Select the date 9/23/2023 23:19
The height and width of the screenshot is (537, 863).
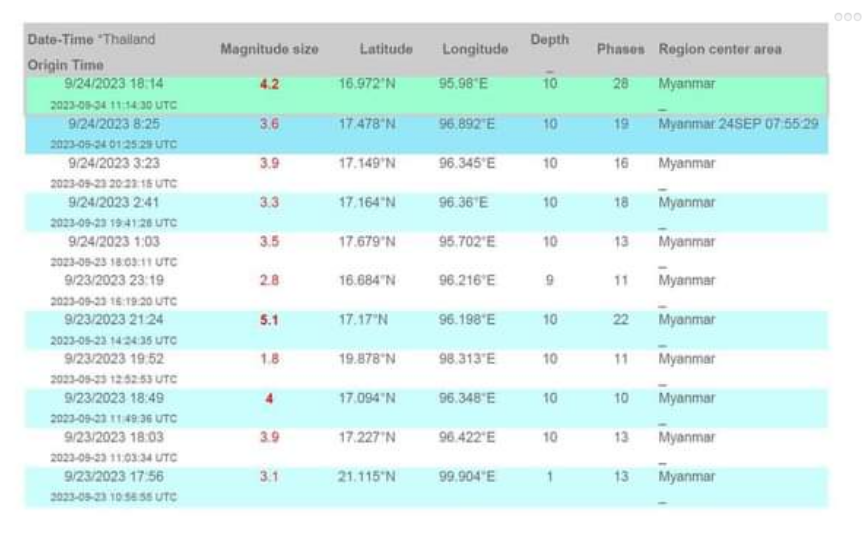114,281
